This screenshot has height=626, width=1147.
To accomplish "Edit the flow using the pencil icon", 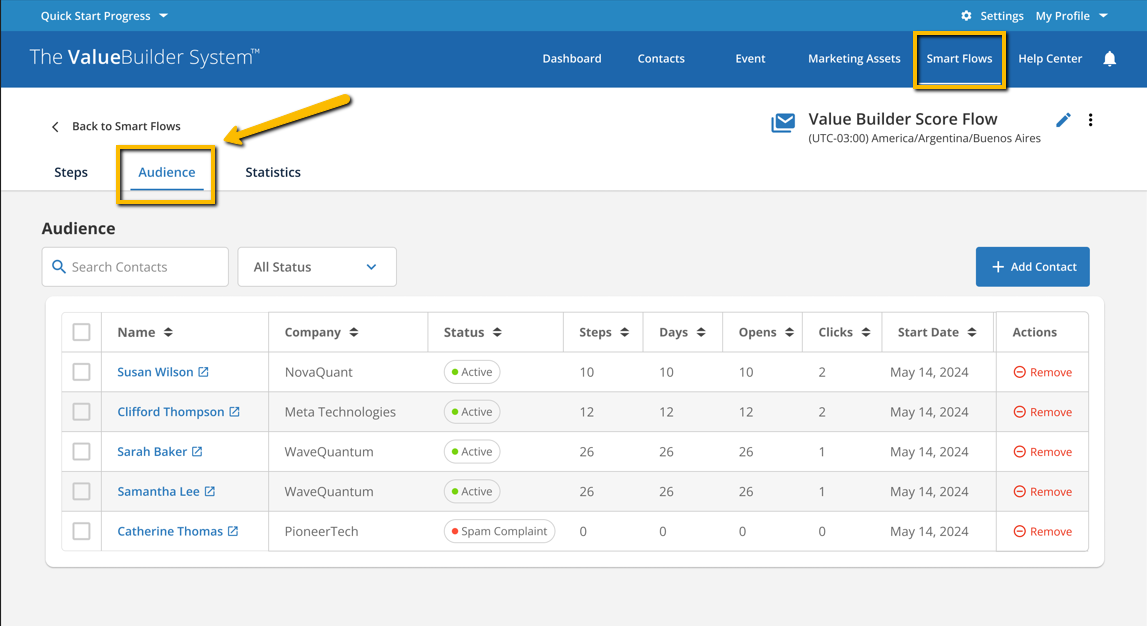I will pos(1063,119).
